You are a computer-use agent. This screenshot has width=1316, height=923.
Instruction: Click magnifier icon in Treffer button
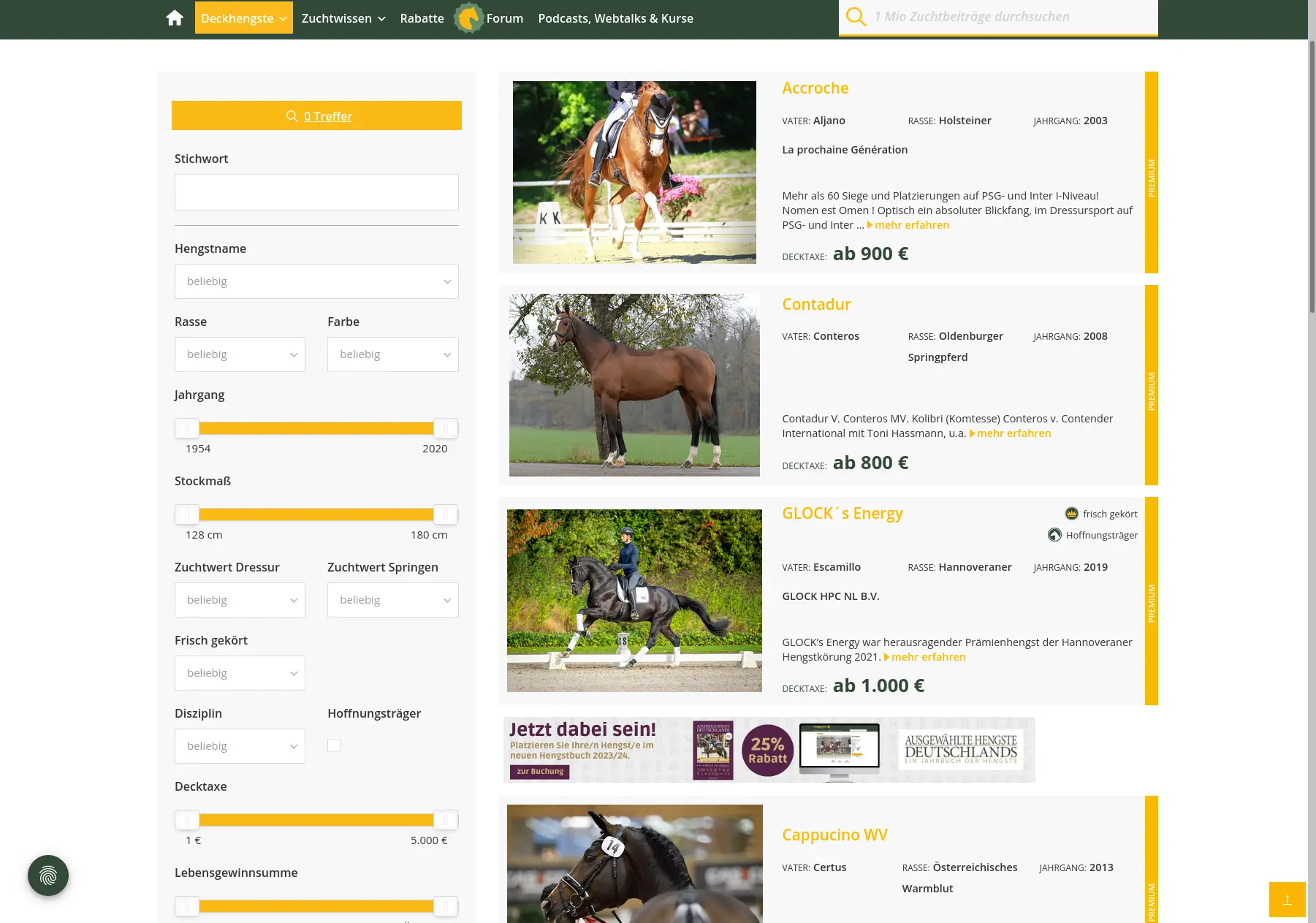[292, 116]
